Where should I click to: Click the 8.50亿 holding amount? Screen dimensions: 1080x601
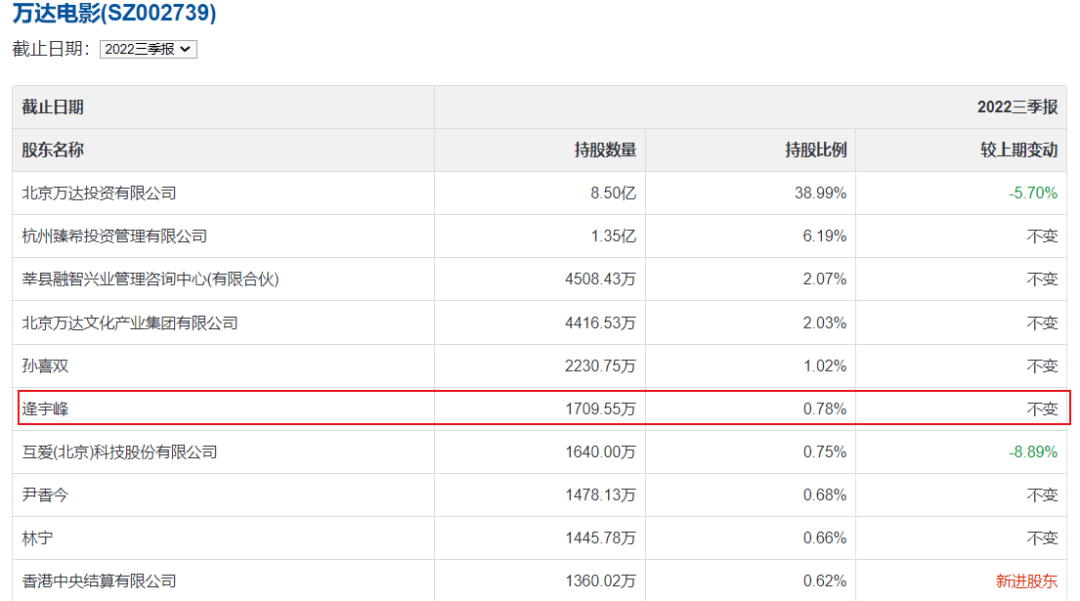click(x=612, y=193)
